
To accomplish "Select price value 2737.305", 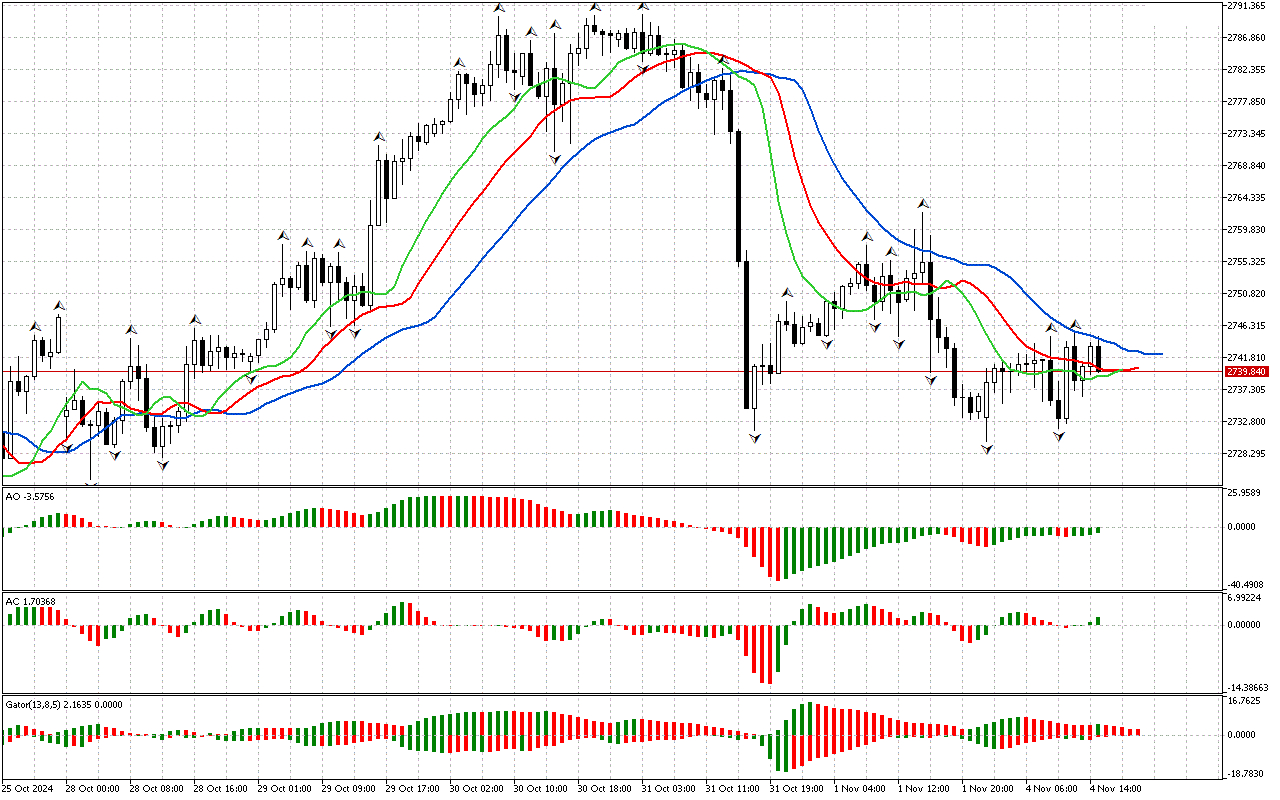I will coord(1245,390).
